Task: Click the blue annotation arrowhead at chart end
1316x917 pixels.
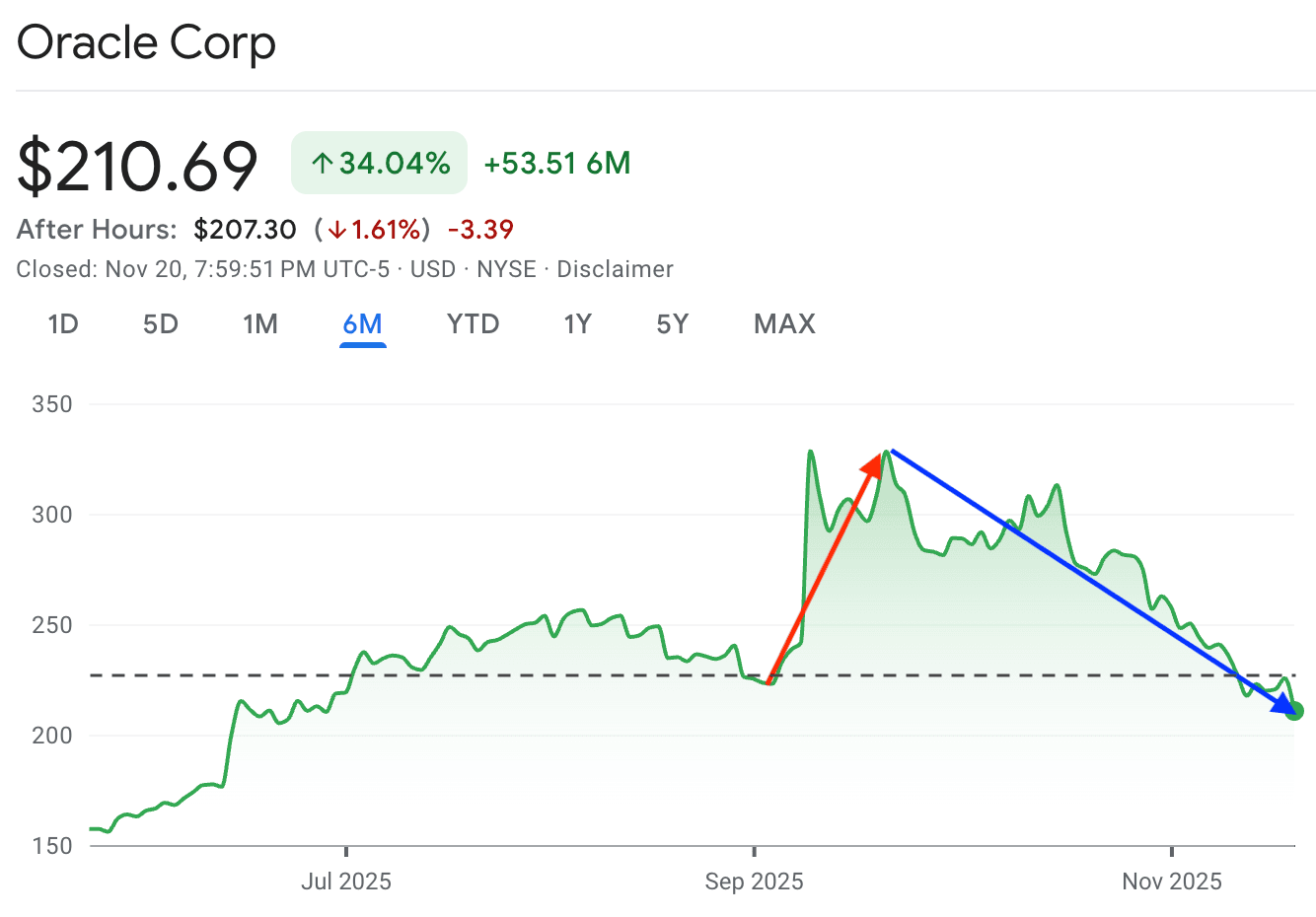Action: tap(1283, 704)
